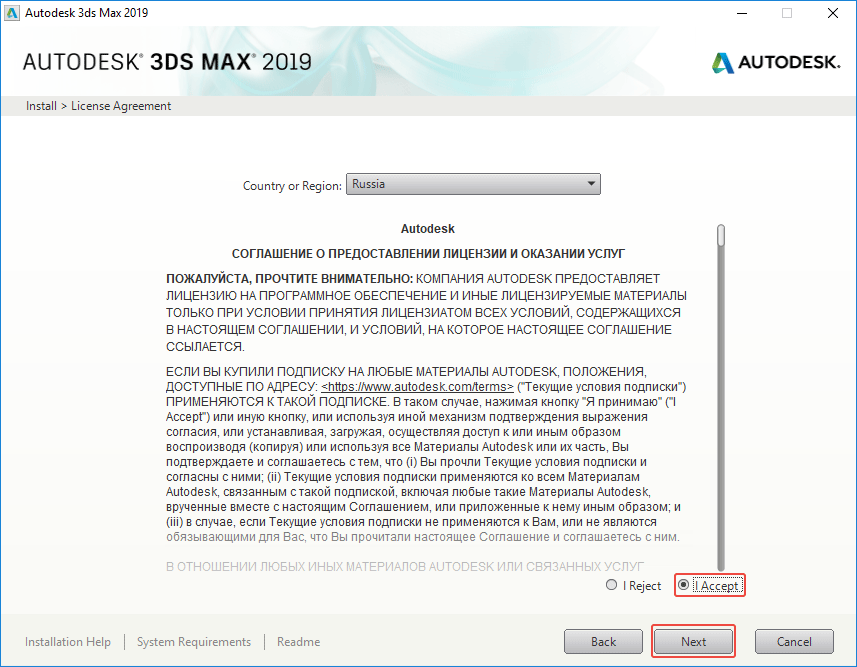Open the autodesk.com/terms hyperlink

[x=417, y=387]
